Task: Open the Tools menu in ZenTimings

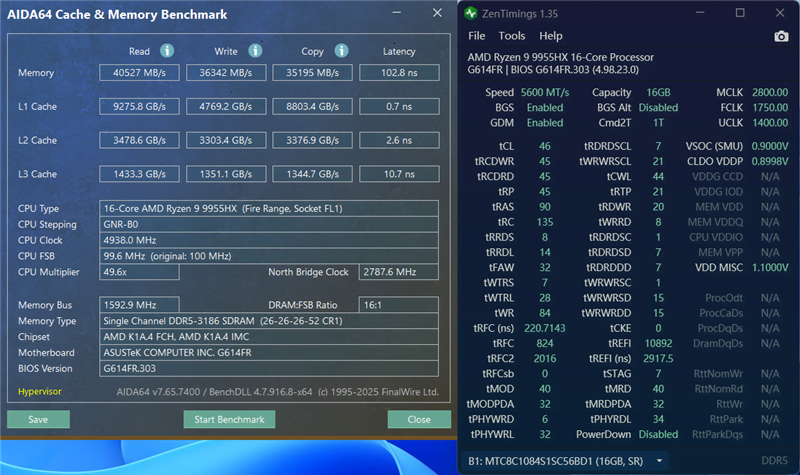Action: coord(512,36)
